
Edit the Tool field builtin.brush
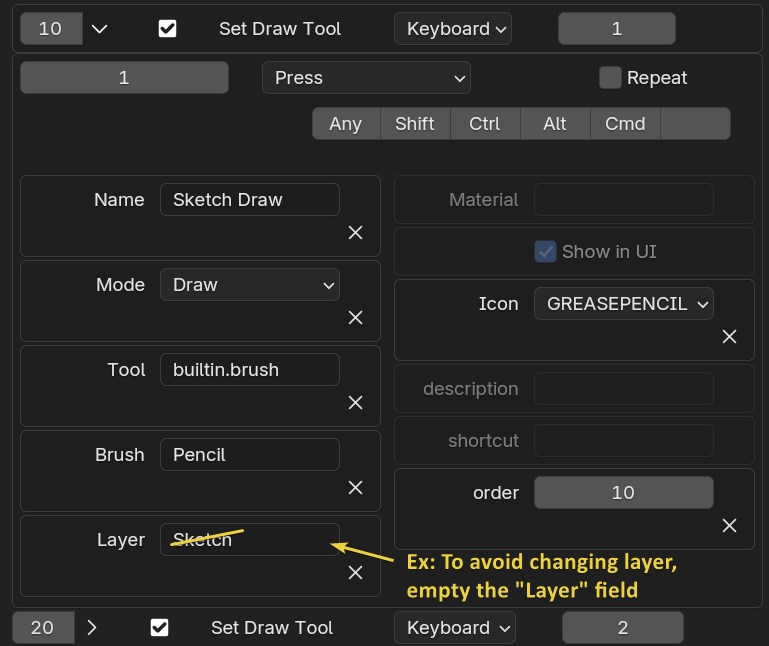pyautogui.click(x=250, y=369)
